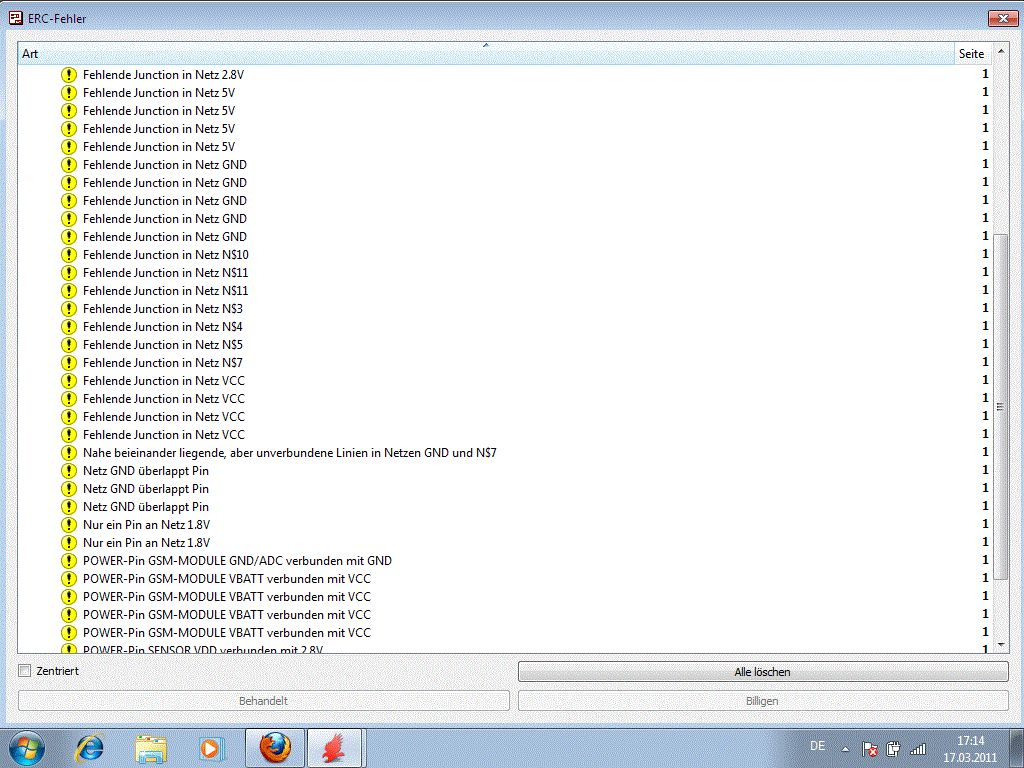Open the network signal tray icon
Viewport: 1024px width, 768px height.
pos(918,749)
